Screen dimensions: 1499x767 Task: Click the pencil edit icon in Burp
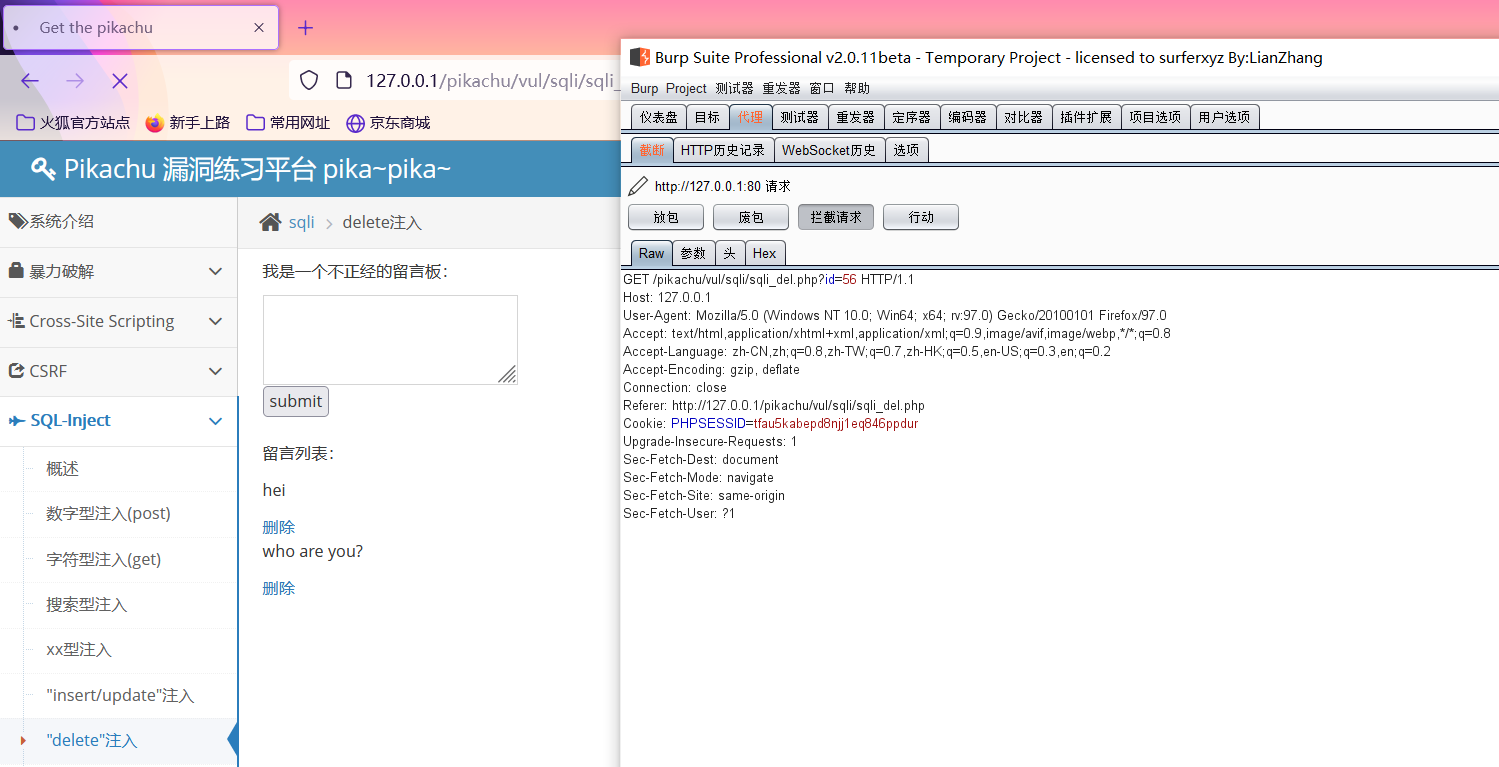(637, 186)
